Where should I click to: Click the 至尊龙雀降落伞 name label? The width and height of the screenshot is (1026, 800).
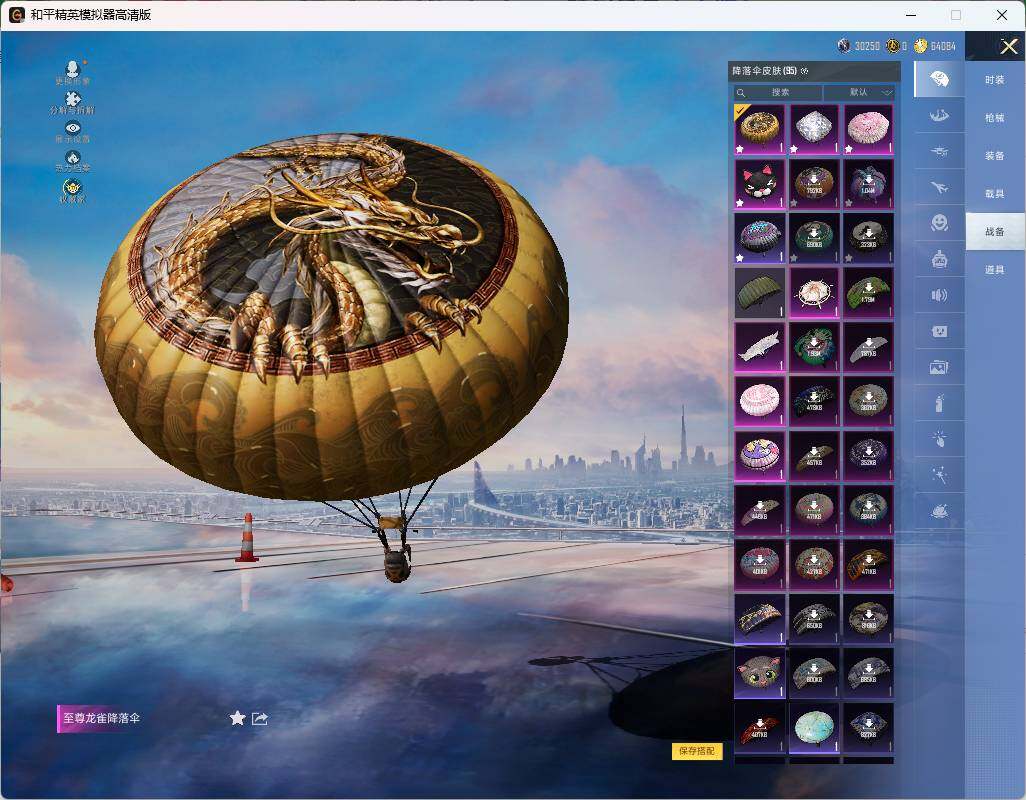101,718
